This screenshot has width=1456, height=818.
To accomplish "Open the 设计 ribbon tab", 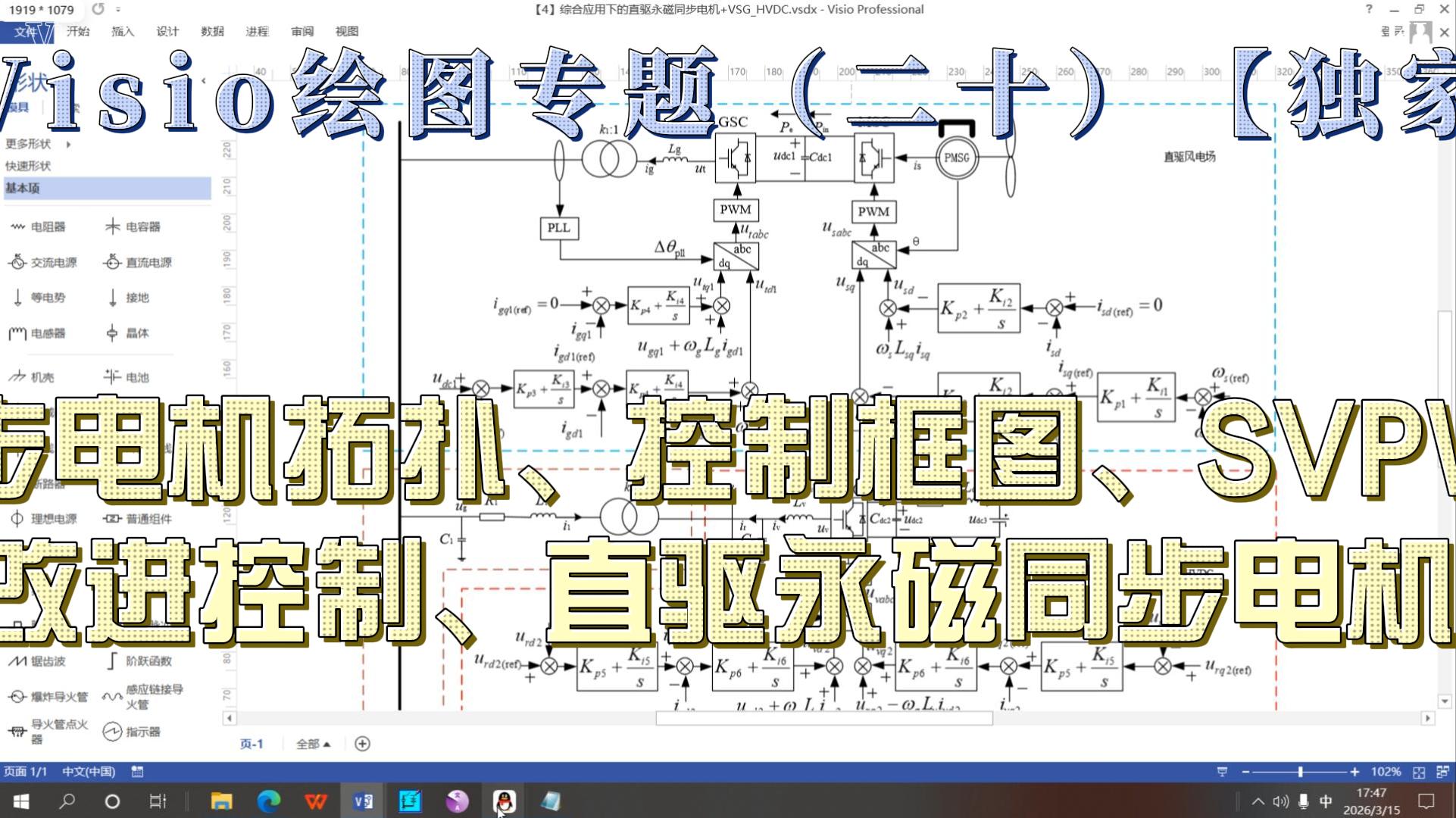I will coord(167,31).
